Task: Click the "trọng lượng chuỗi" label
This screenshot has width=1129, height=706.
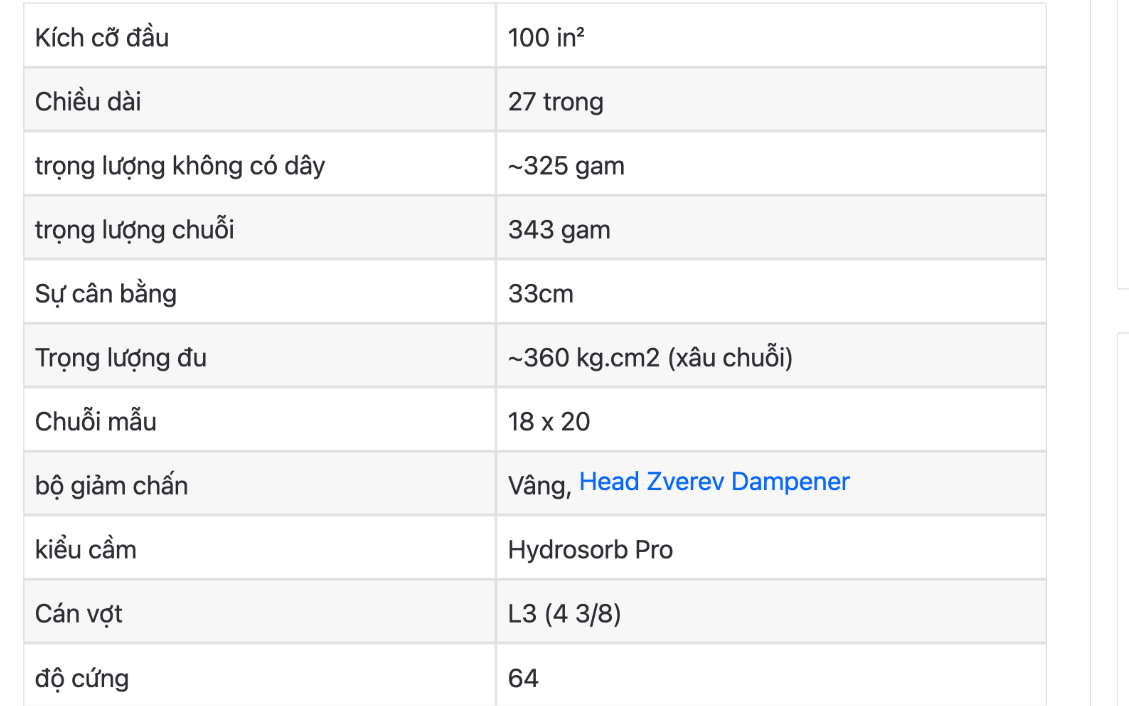Action: pyautogui.click(x=135, y=230)
